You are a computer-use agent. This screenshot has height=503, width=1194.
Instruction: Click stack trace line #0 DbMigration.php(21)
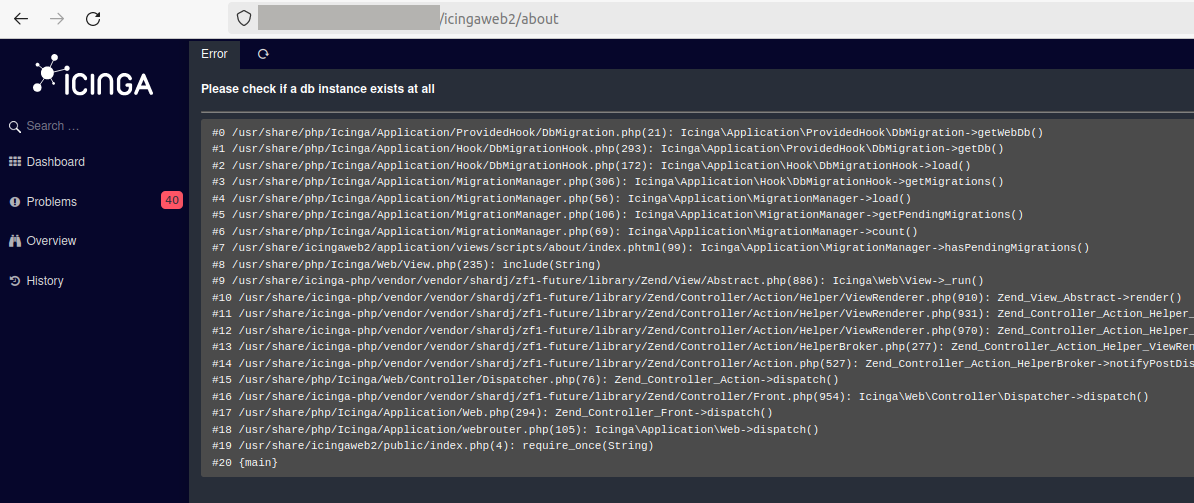coord(627,132)
